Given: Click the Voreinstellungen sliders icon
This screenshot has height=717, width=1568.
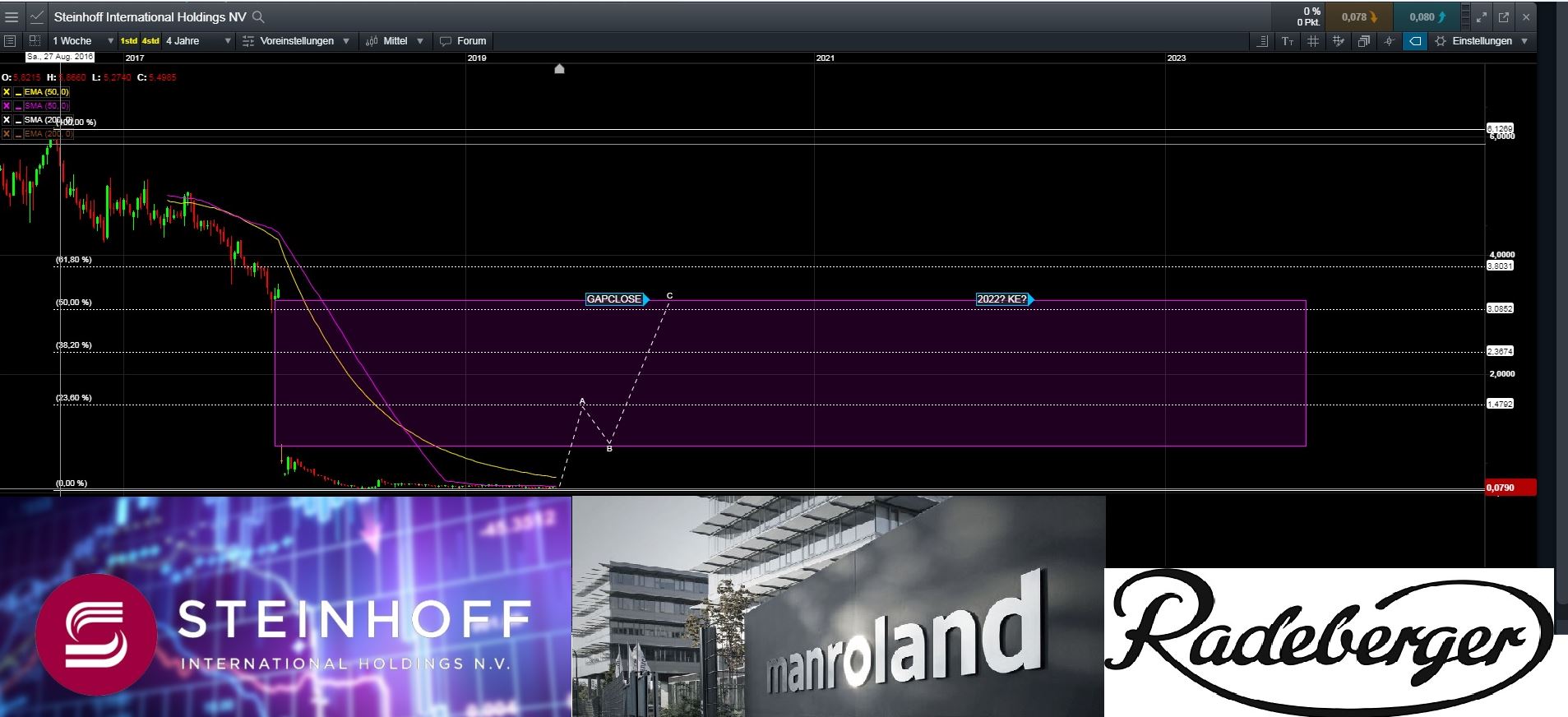Looking at the screenshot, I should (250, 41).
